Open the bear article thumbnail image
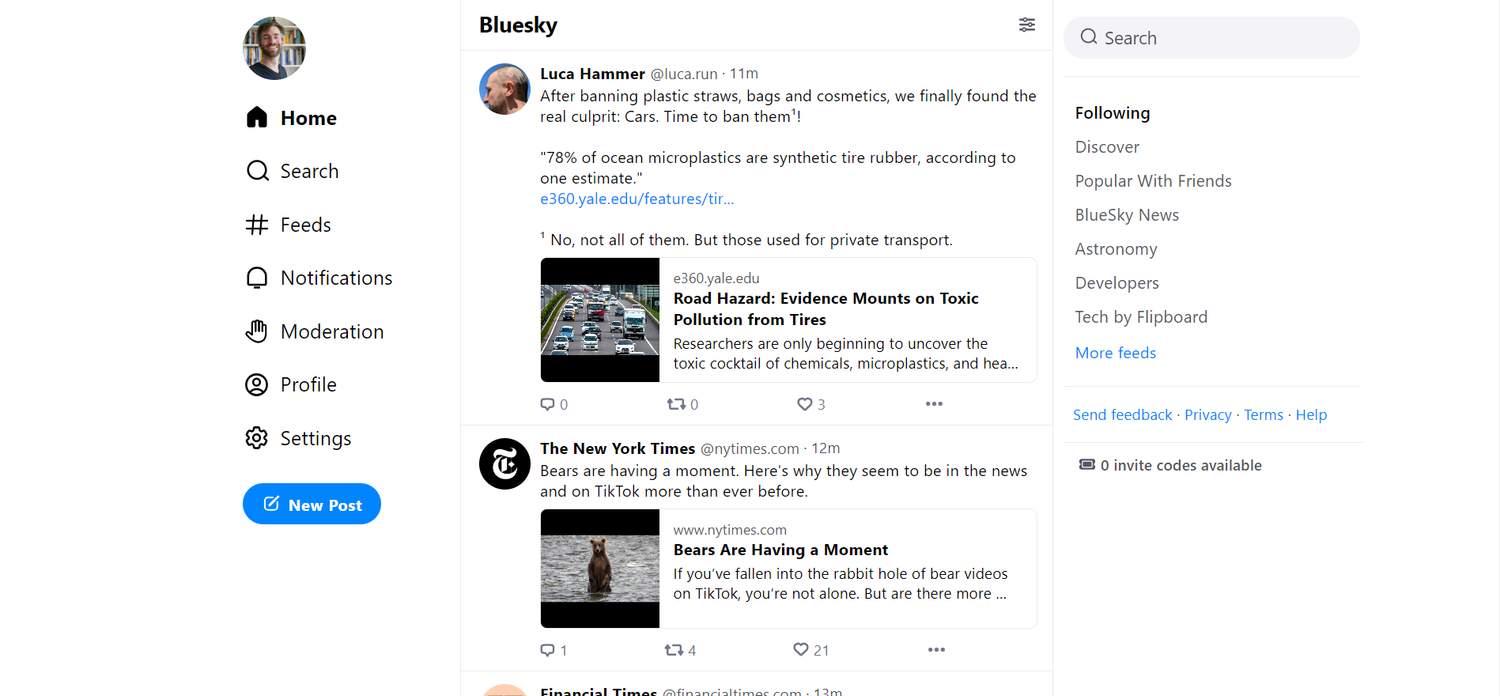 coord(600,568)
